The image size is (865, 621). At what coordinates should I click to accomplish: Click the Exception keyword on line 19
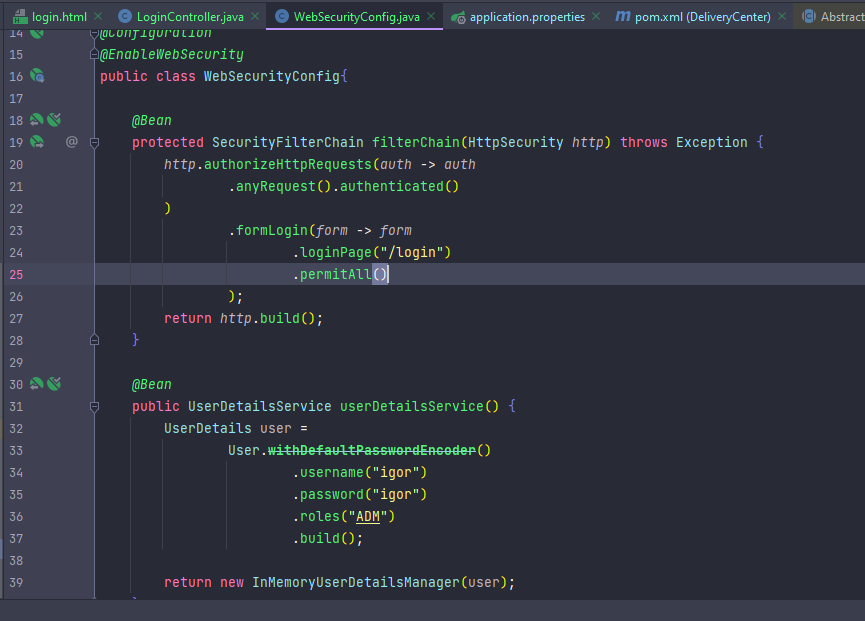pyautogui.click(x=712, y=142)
